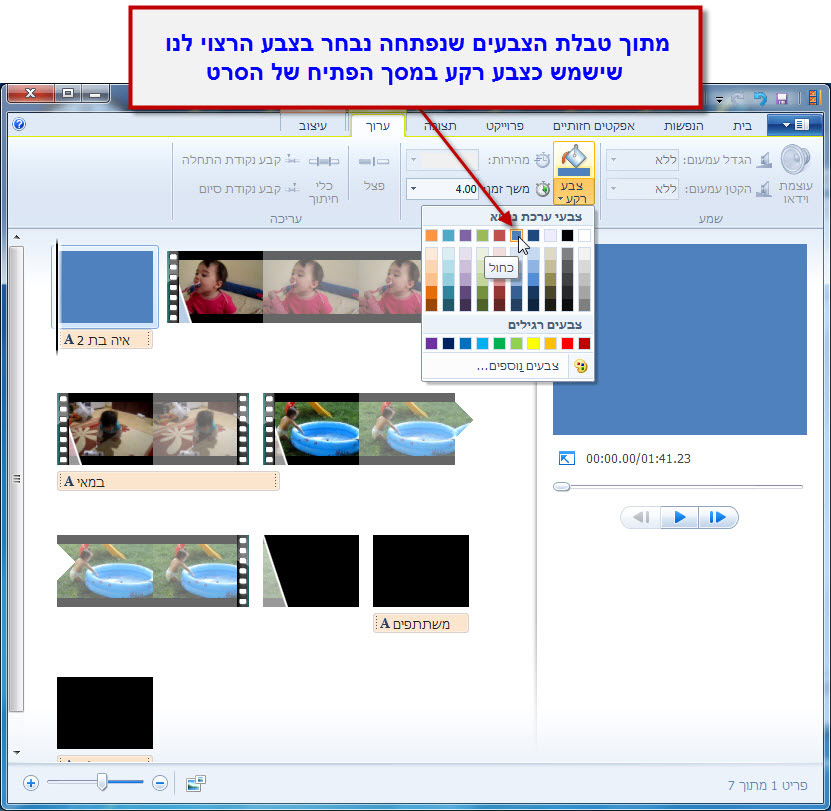The image size is (831, 811).
Task: Select the black clip above משתתפים caption
Action: [421, 571]
